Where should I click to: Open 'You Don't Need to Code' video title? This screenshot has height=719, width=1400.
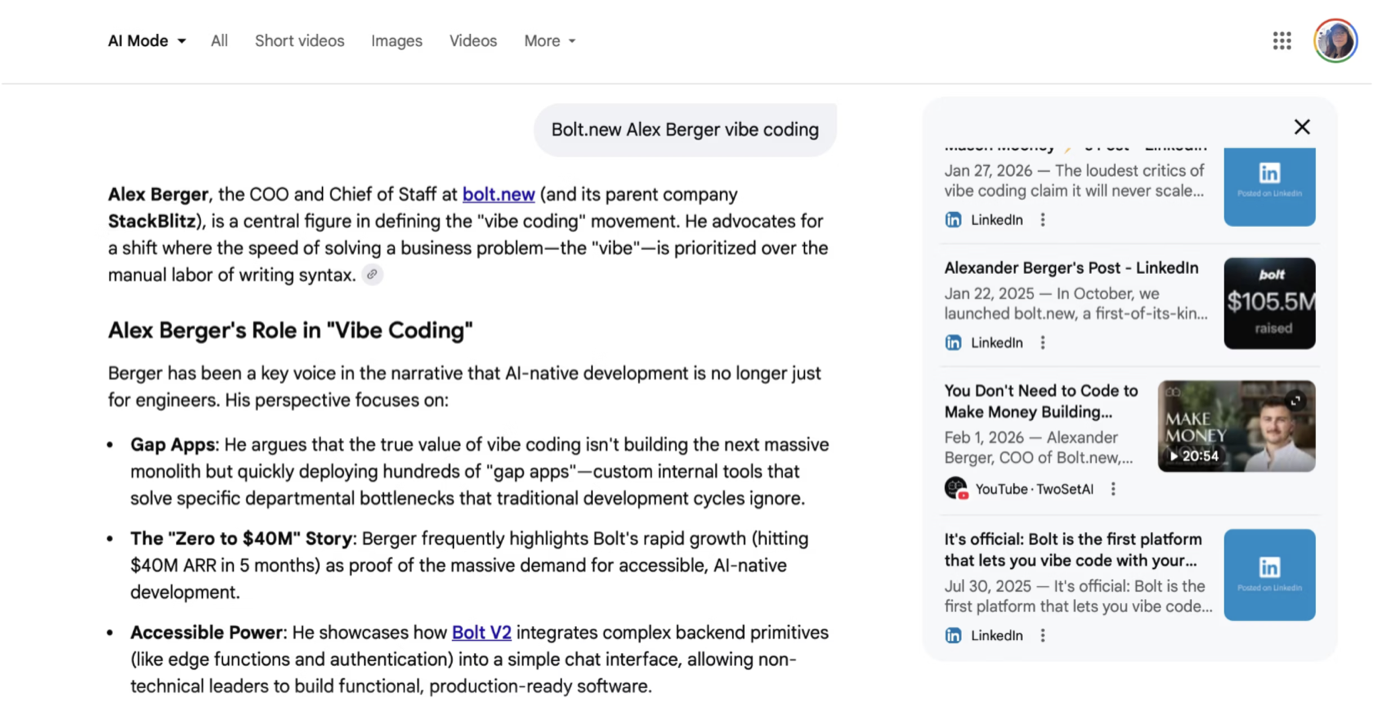1041,401
